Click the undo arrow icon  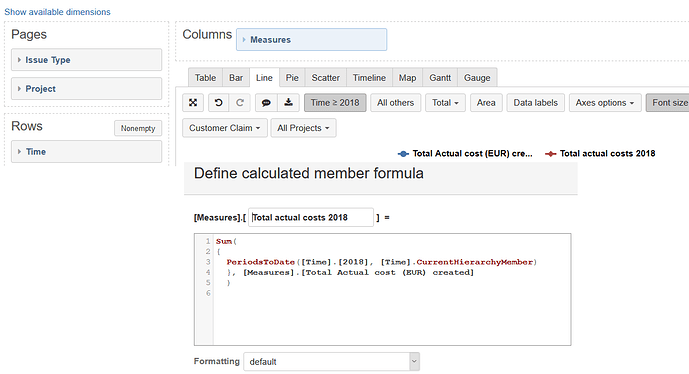tap(218, 103)
